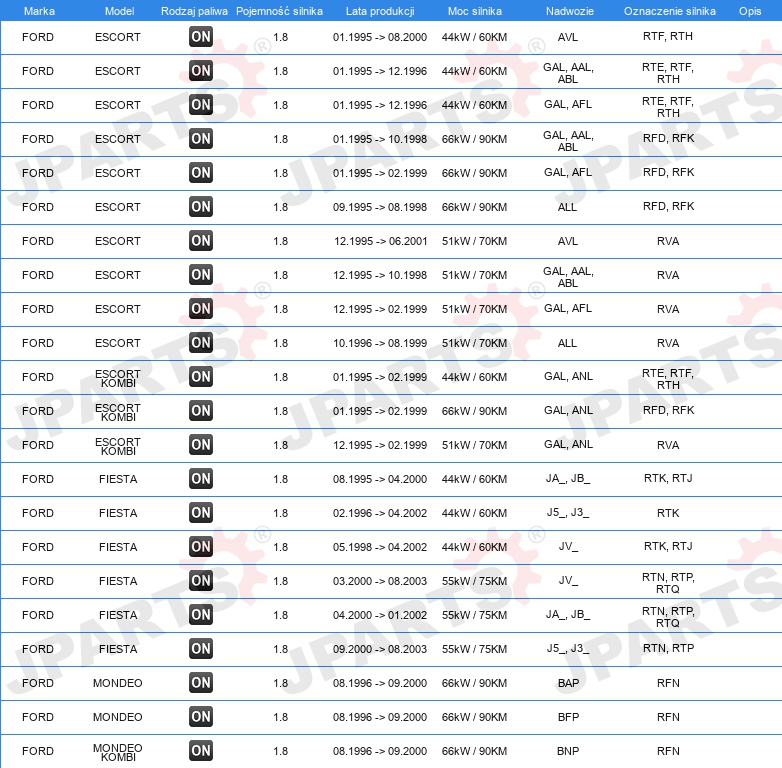Select the date range 09.1995 -> 08.1998
Image resolution: width=782 pixels, height=768 pixels.
380,207
